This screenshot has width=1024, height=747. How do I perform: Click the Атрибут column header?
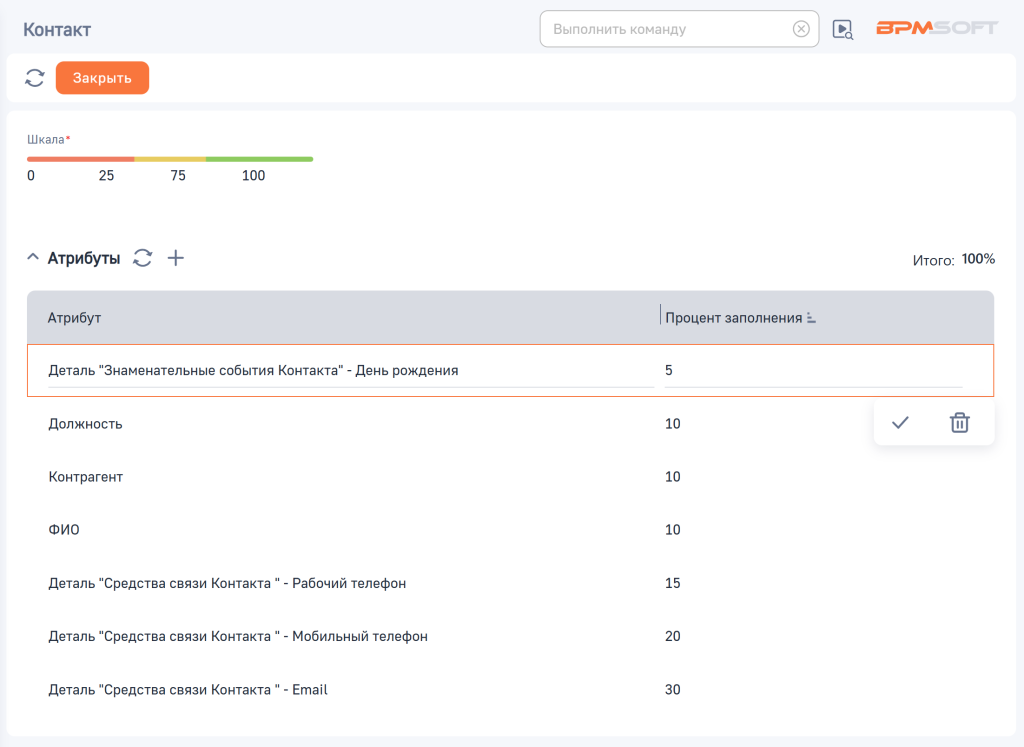click(x=75, y=318)
